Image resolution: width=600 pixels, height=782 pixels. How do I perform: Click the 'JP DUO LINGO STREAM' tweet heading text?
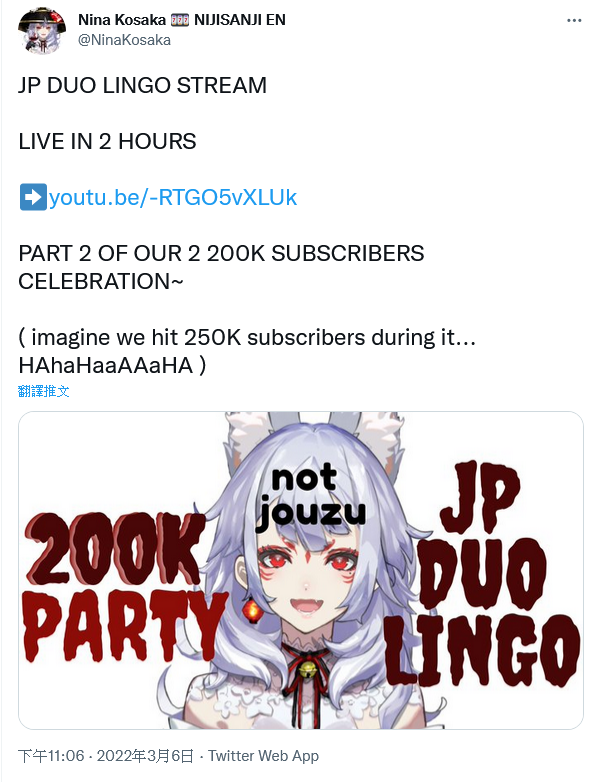[x=143, y=85]
